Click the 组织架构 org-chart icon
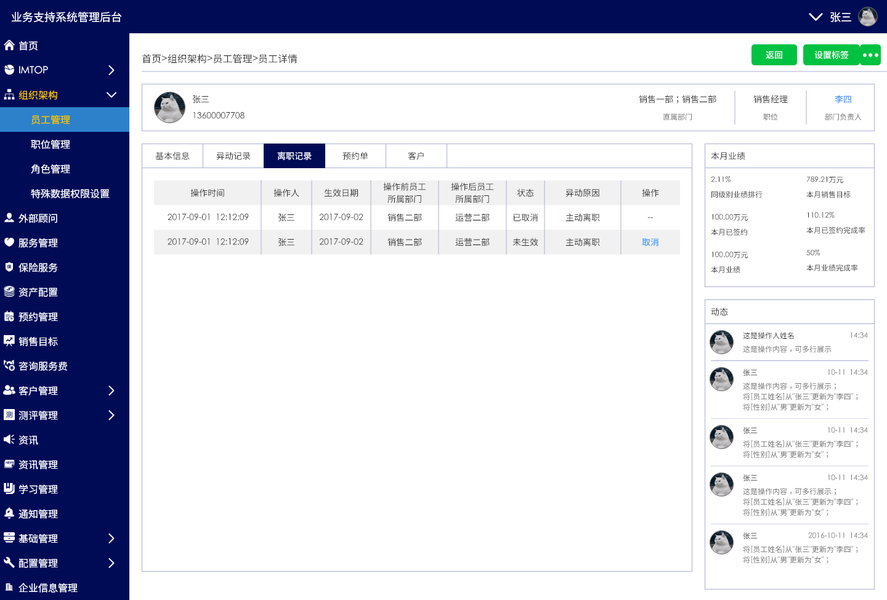Image resolution: width=887 pixels, height=600 pixels. [9, 95]
